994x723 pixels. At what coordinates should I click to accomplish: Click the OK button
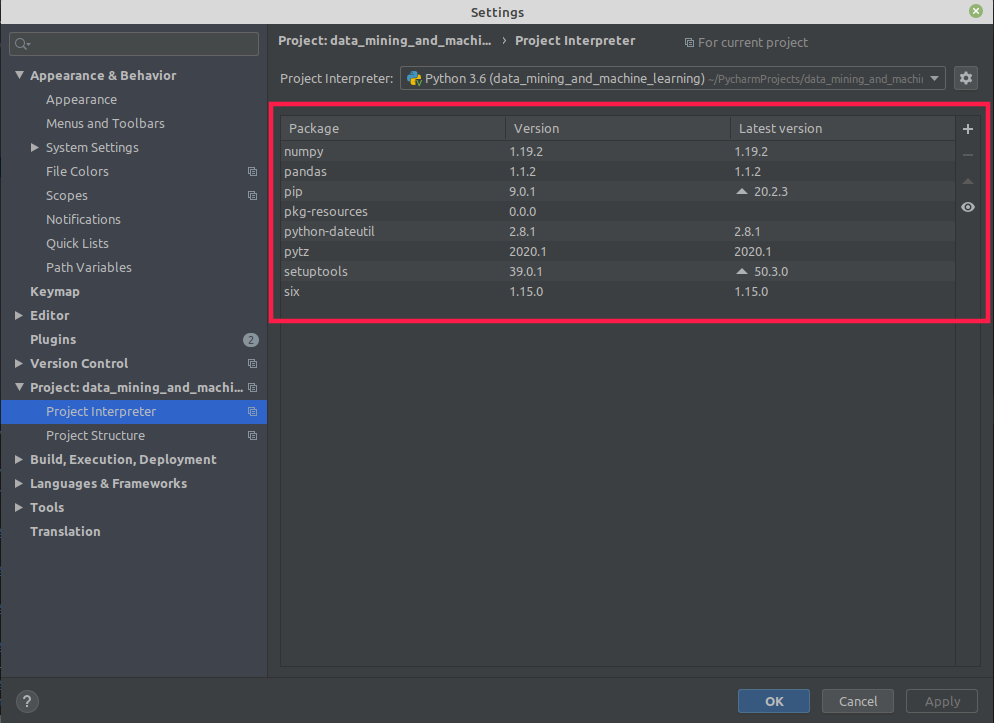773,701
